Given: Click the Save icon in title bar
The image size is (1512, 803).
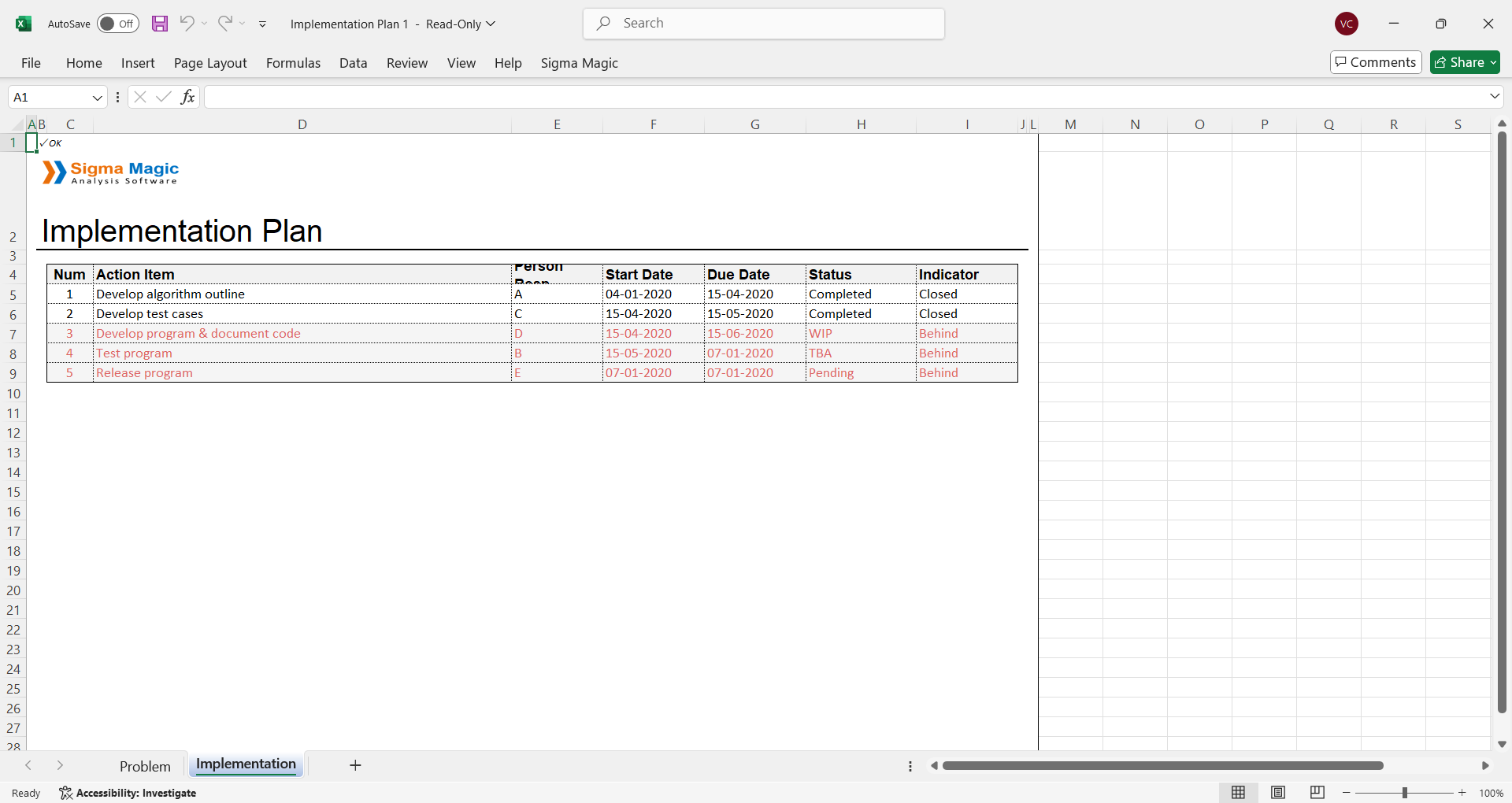Looking at the screenshot, I should (160, 24).
